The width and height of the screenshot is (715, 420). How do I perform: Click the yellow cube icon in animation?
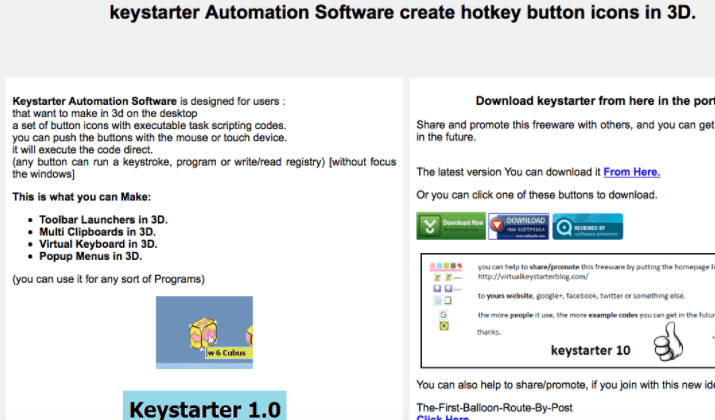click(203, 333)
